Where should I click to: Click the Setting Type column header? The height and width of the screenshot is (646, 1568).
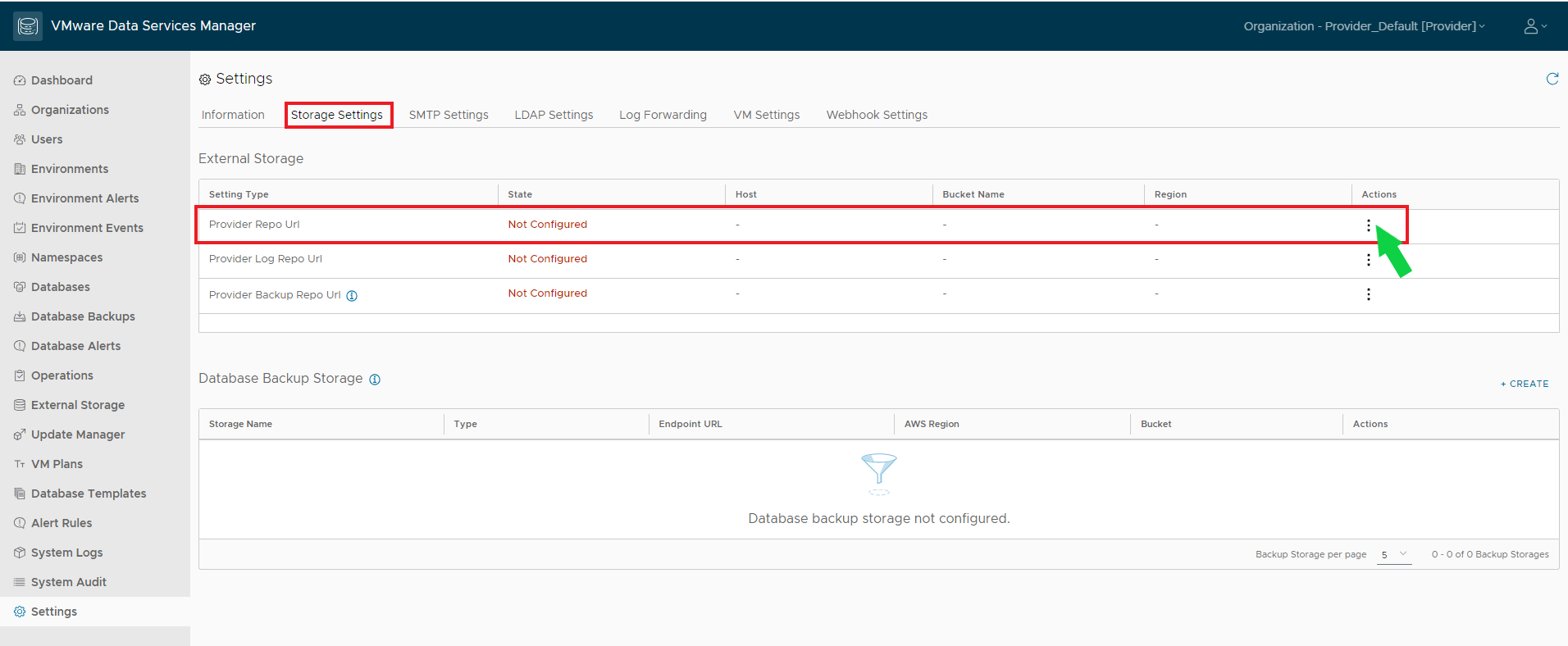tap(239, 194)
